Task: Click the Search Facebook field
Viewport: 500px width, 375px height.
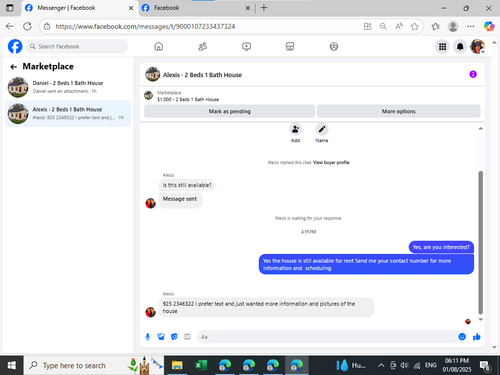Action: tap(77, 46)
